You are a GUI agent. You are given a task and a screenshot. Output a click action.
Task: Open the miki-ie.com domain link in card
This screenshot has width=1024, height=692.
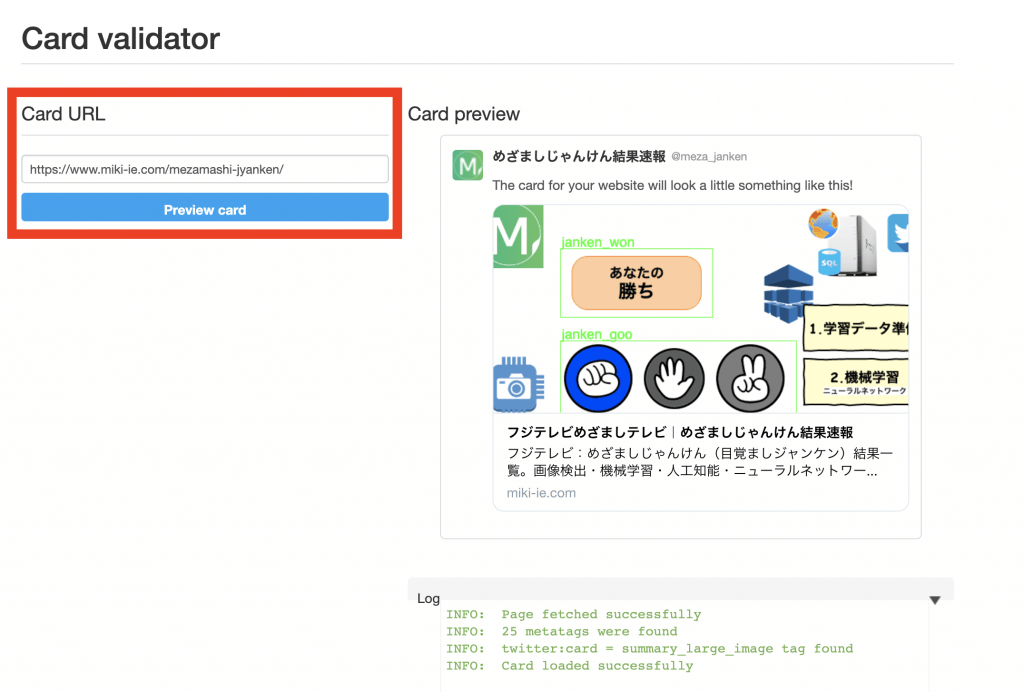541,493
